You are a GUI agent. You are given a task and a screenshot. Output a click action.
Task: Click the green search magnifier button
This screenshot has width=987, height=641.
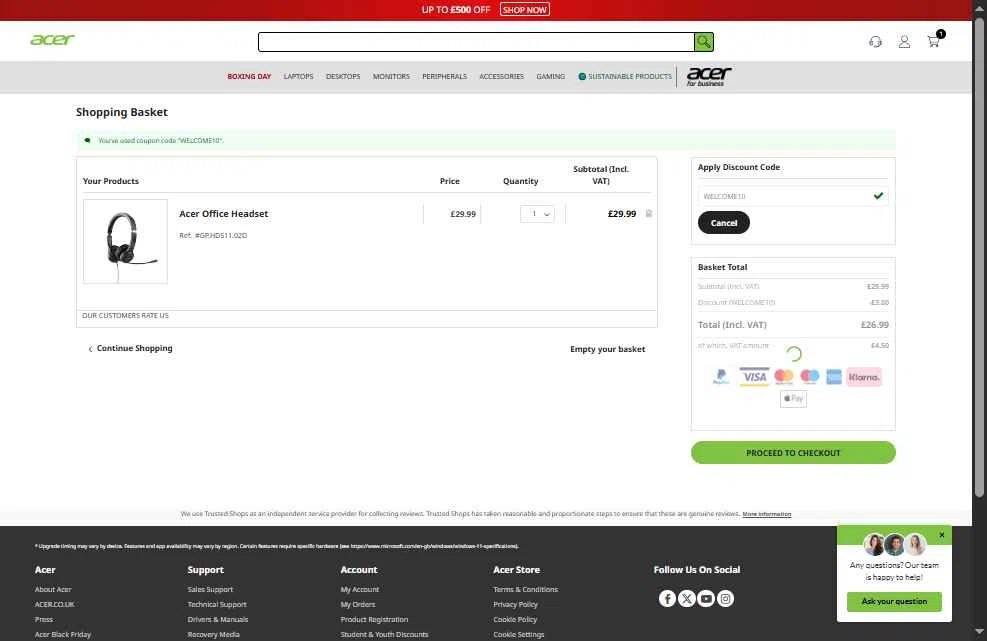coord(704,42)
